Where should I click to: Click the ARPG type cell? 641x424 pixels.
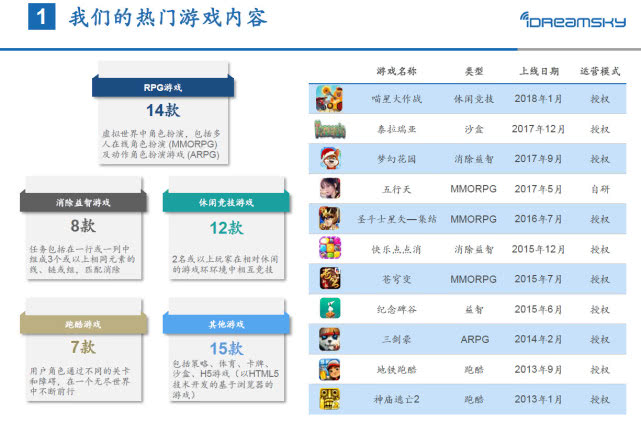point(474,339)
